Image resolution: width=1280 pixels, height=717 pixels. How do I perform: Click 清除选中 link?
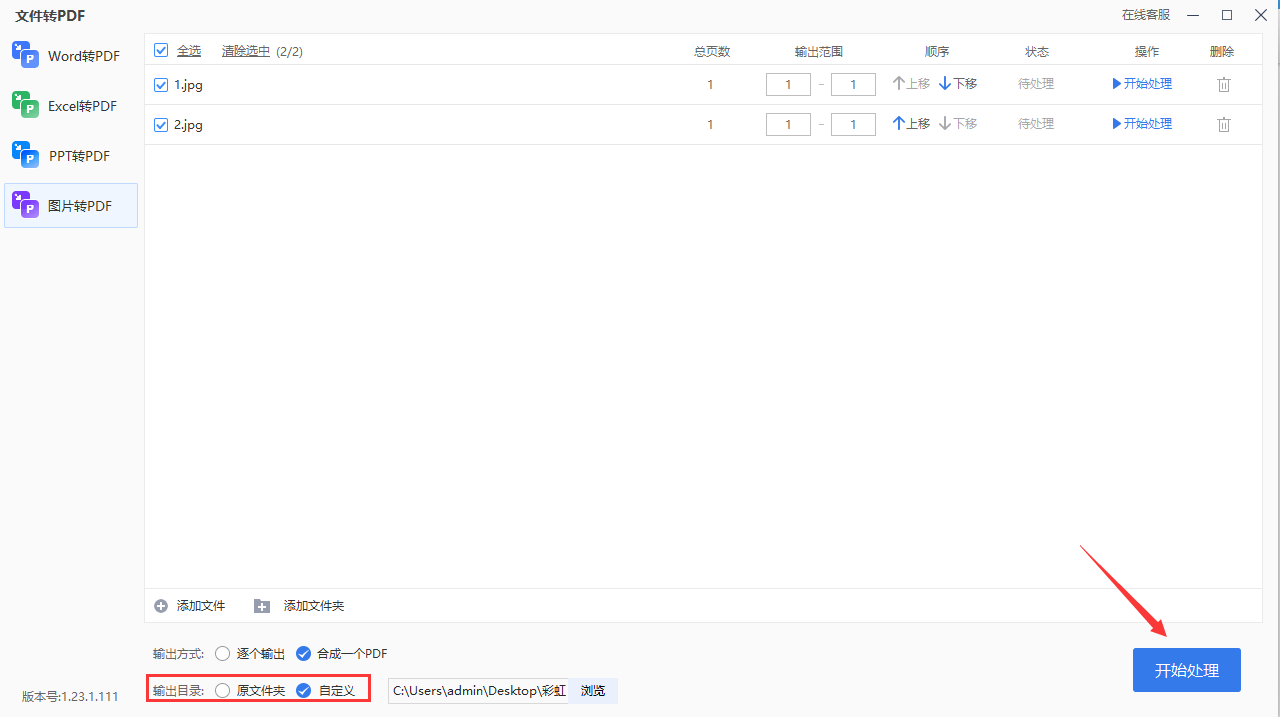pyautogui.click(x=246, y=51)
